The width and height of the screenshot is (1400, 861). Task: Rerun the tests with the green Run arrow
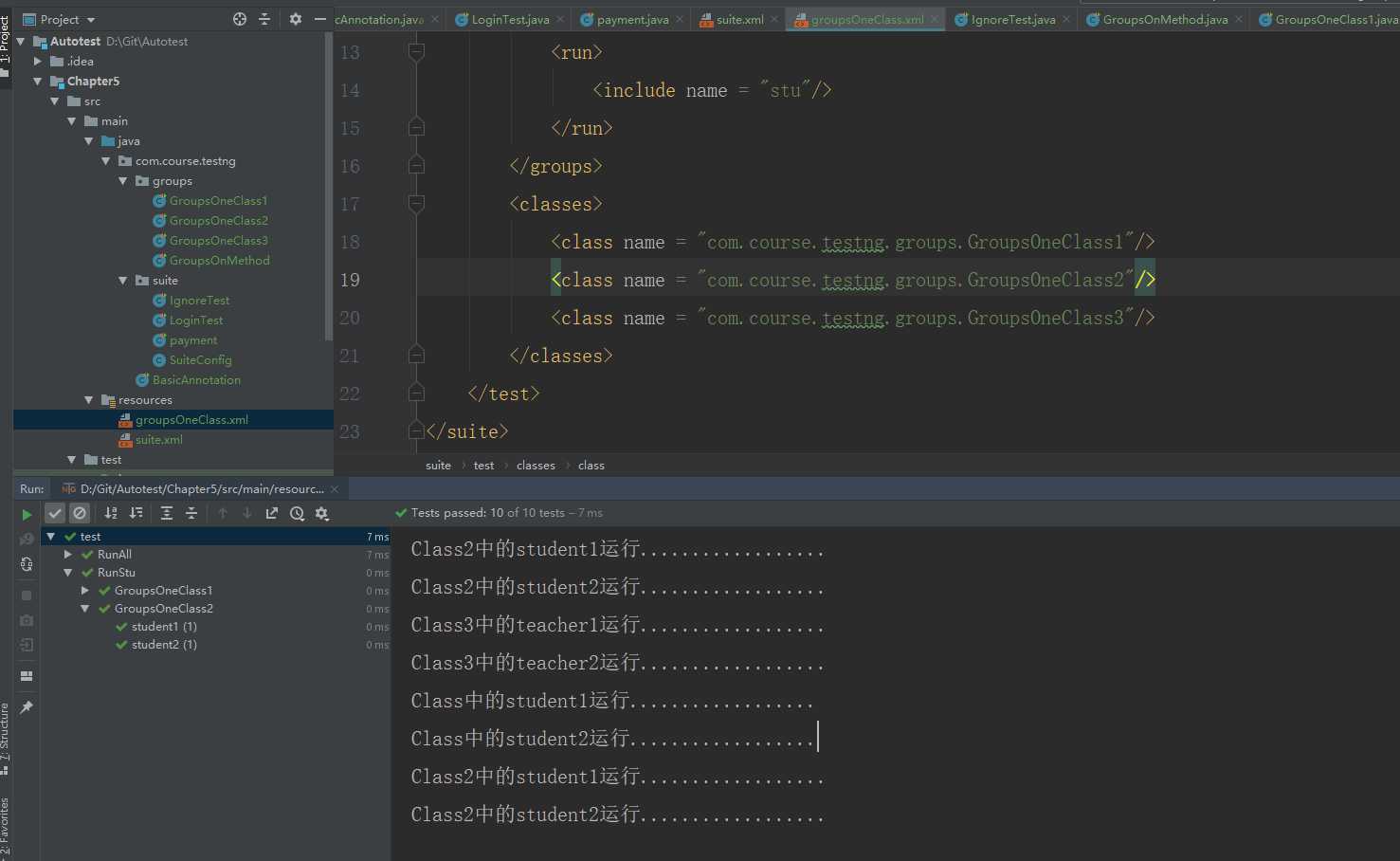click(x=27, y=514)
